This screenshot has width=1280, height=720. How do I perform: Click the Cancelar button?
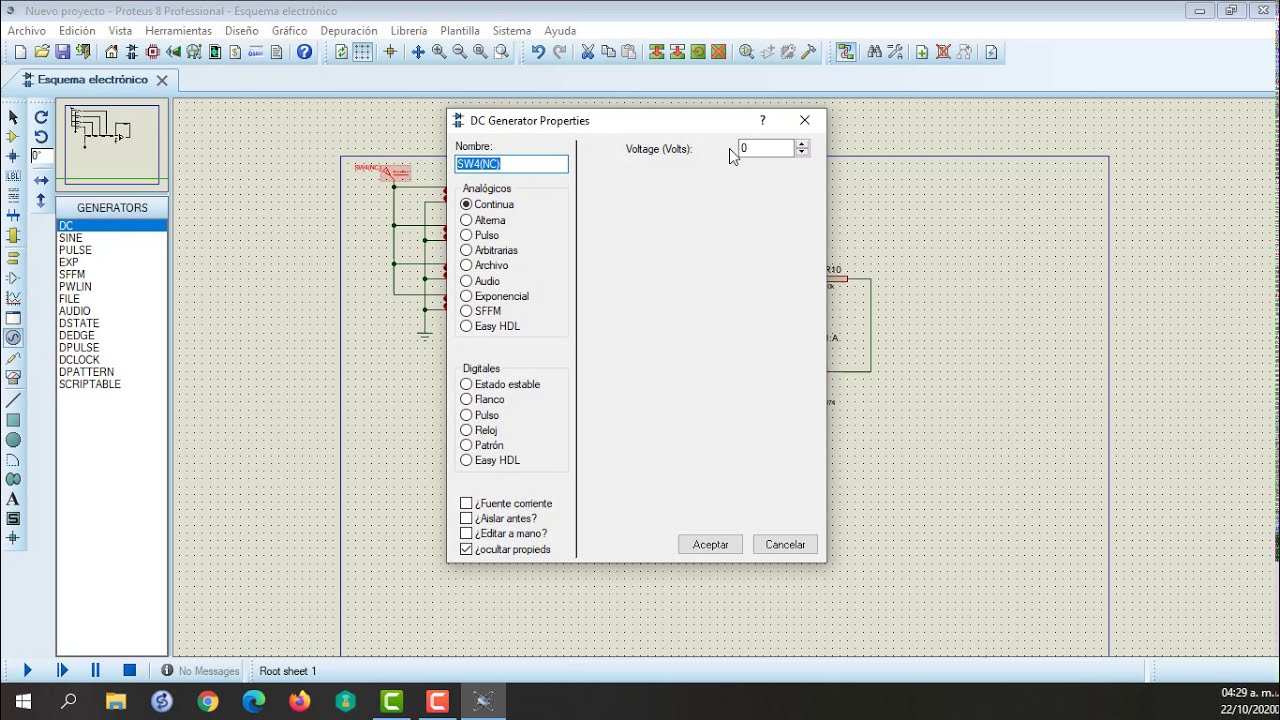tap(785, 544)
